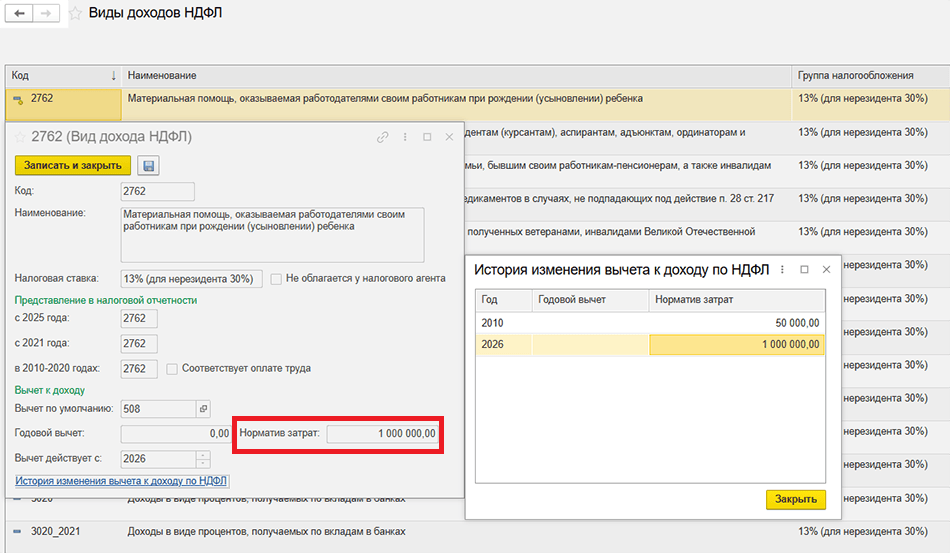This screenshot has height=553, width=950.
Task: Open more options in История изменения dialog
Action: click(781, 270)
